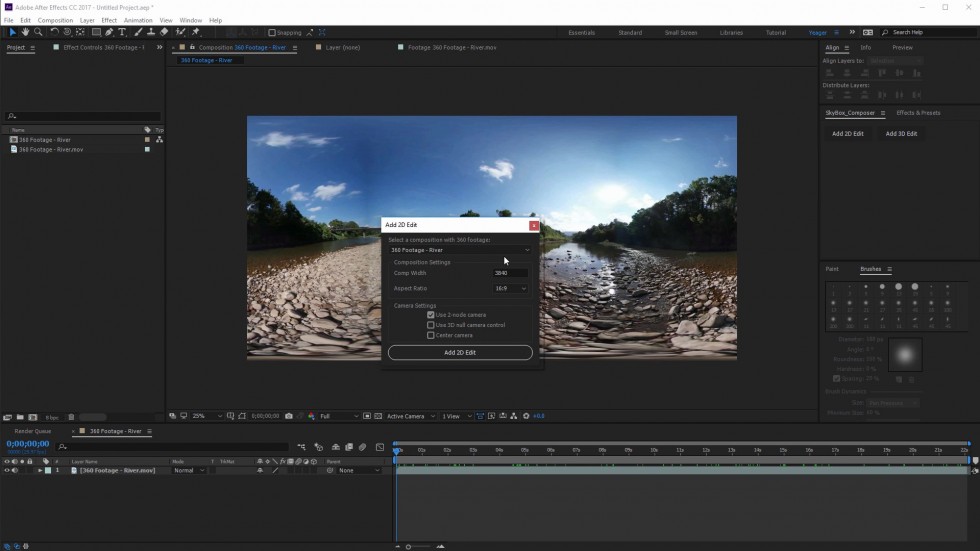Activate the Eraser tool

pyautogui.click(x=164, y=32)
